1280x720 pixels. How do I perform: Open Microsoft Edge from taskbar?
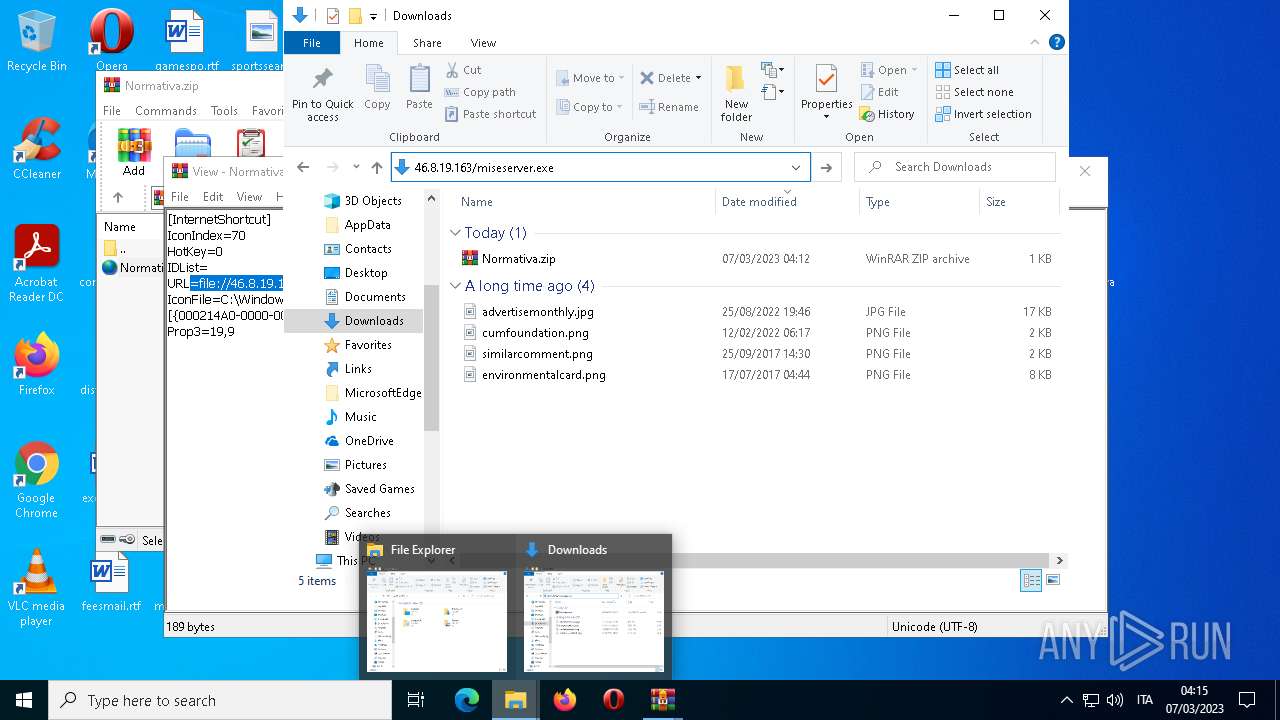tap(467, 700)
